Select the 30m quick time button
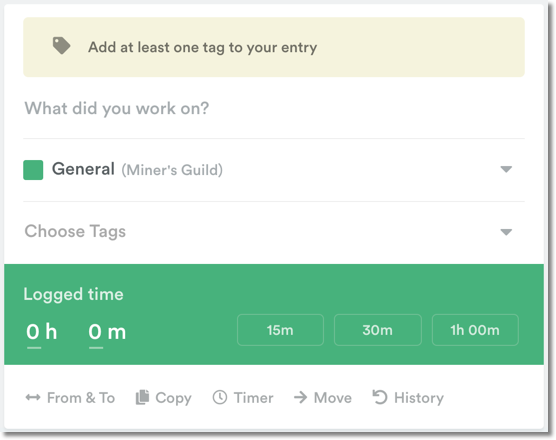Image resolution: width=556 pixels, height=440 pixels. (x=378, y=330)
